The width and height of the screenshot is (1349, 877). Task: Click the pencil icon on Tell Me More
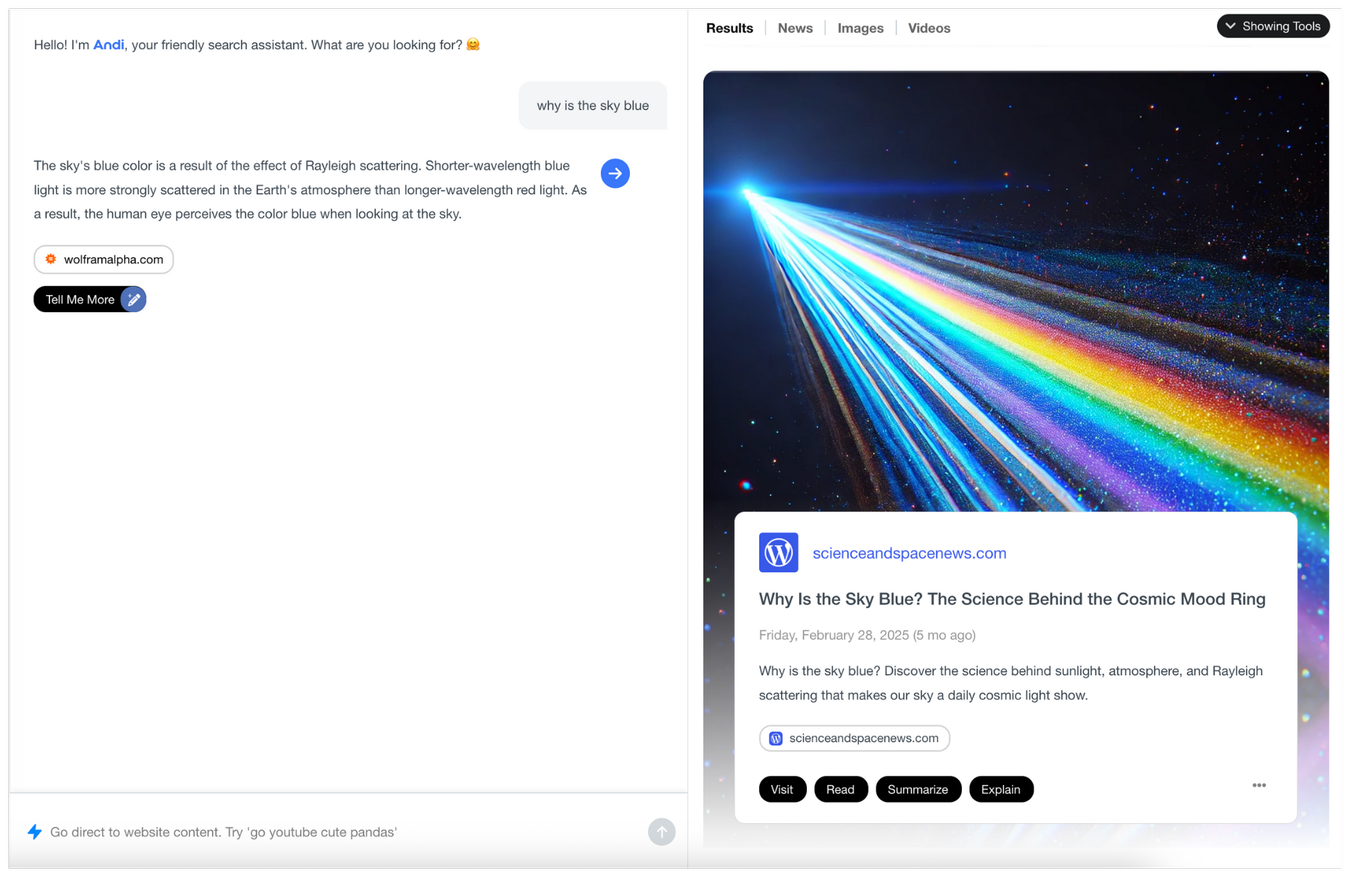134,299
